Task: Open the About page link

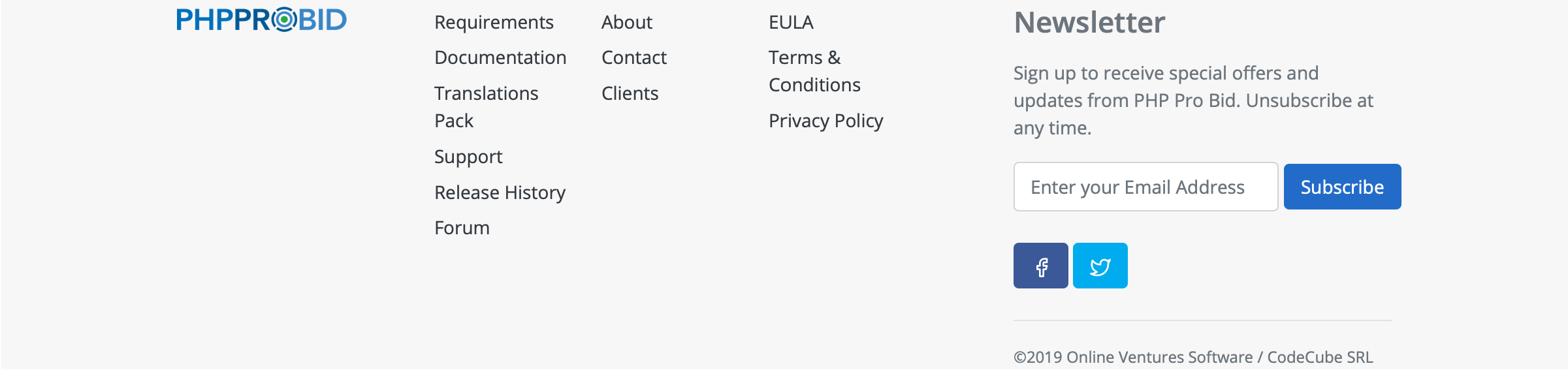Action: (626, 22)
